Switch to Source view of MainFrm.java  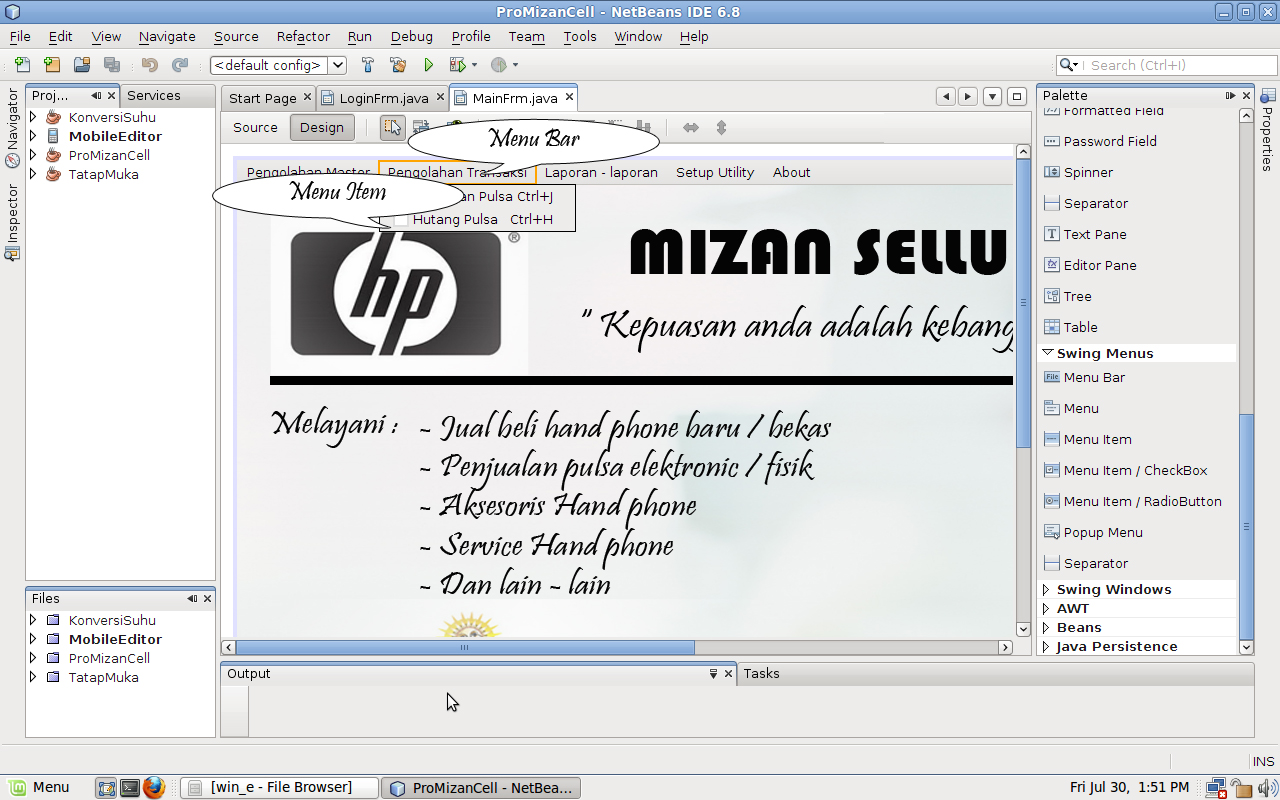point(254,127)
